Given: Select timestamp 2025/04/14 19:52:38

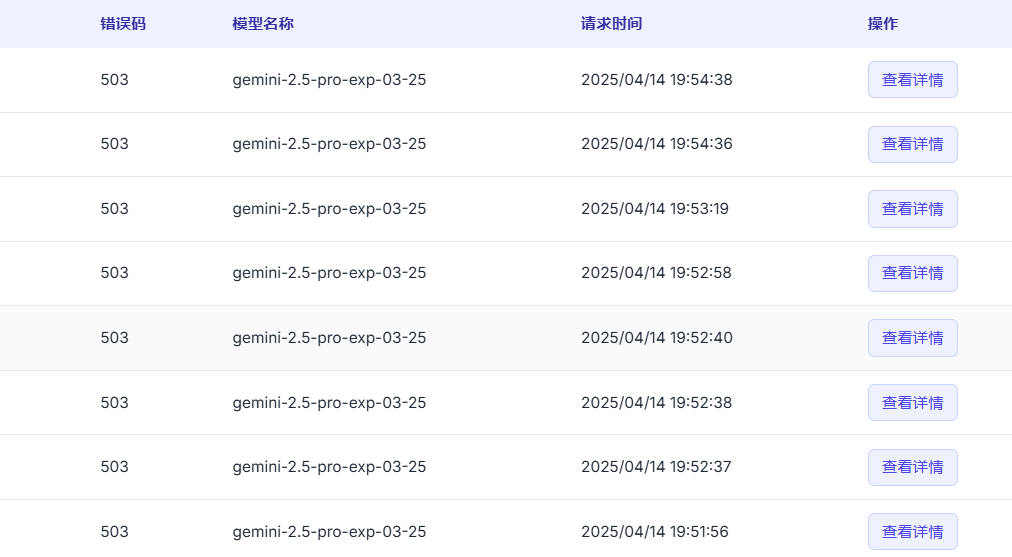Looking at the screenshot, I should point(656,403).
